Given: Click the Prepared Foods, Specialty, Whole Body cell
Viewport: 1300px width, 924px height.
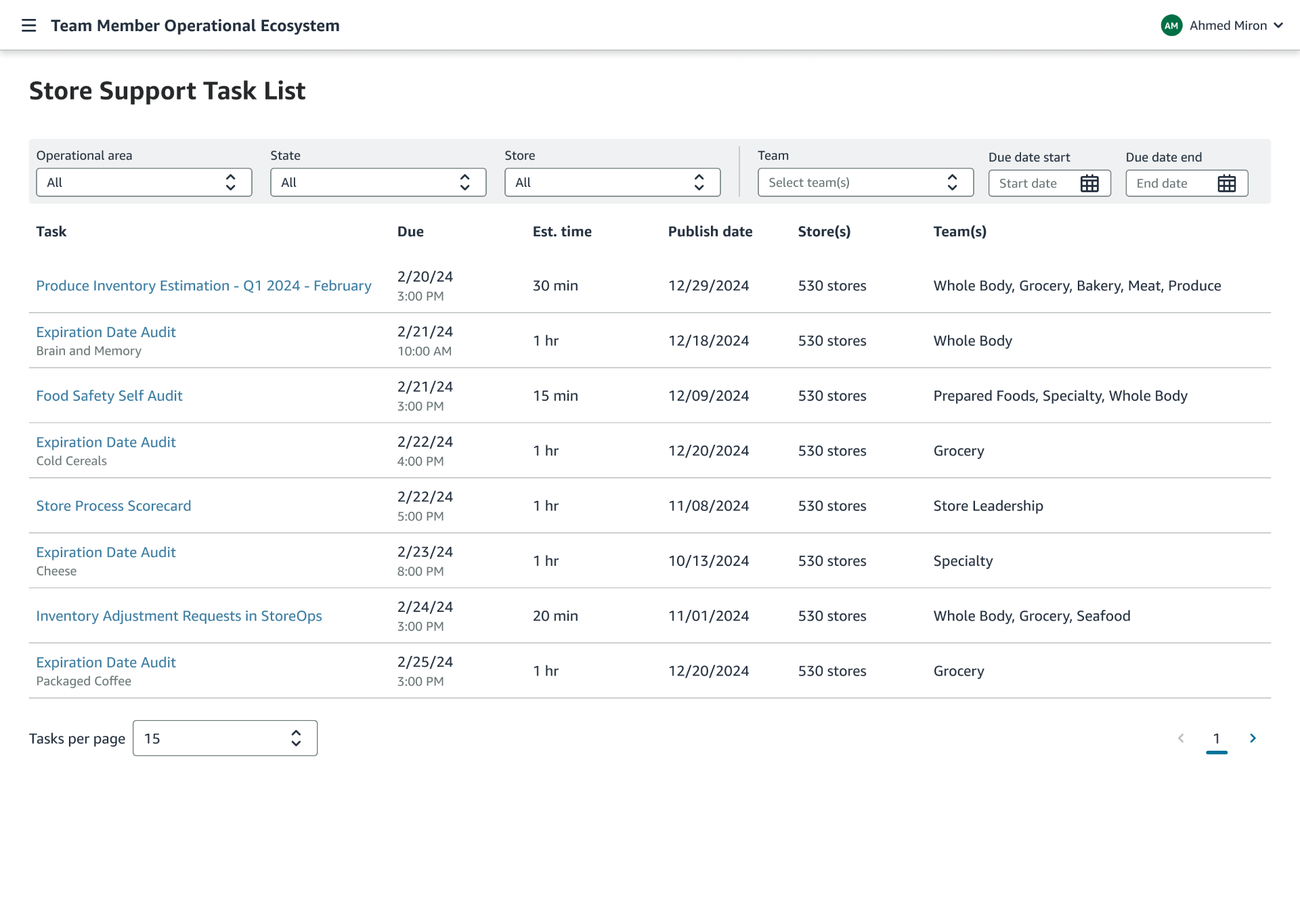Looking at the screenshot, I should tap(1060, 396).
